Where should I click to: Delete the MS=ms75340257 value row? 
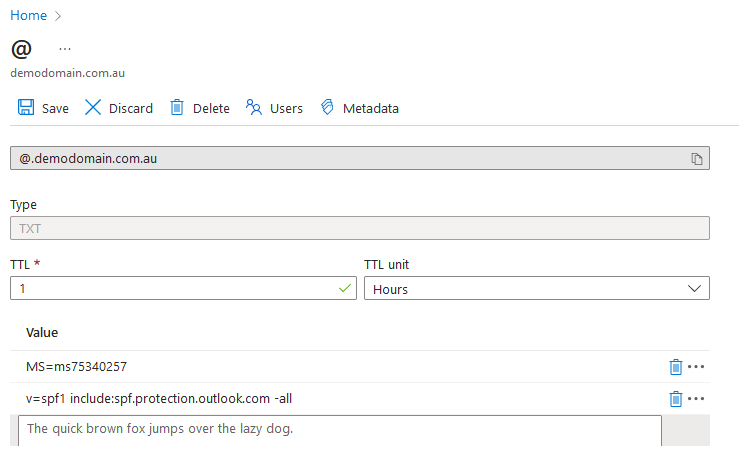(x=675, y=367)
